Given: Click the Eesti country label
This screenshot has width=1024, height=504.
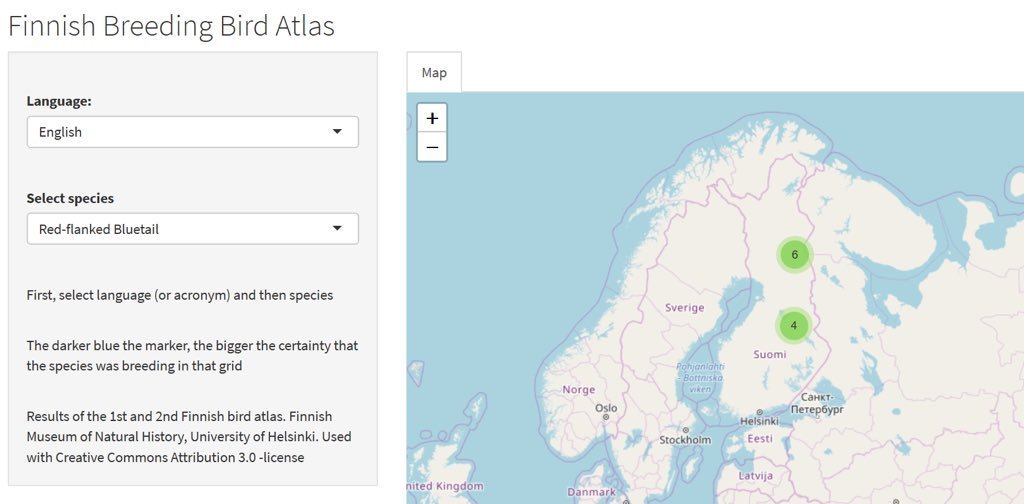Looking at the screenshot, I should [x=760, y=439].
